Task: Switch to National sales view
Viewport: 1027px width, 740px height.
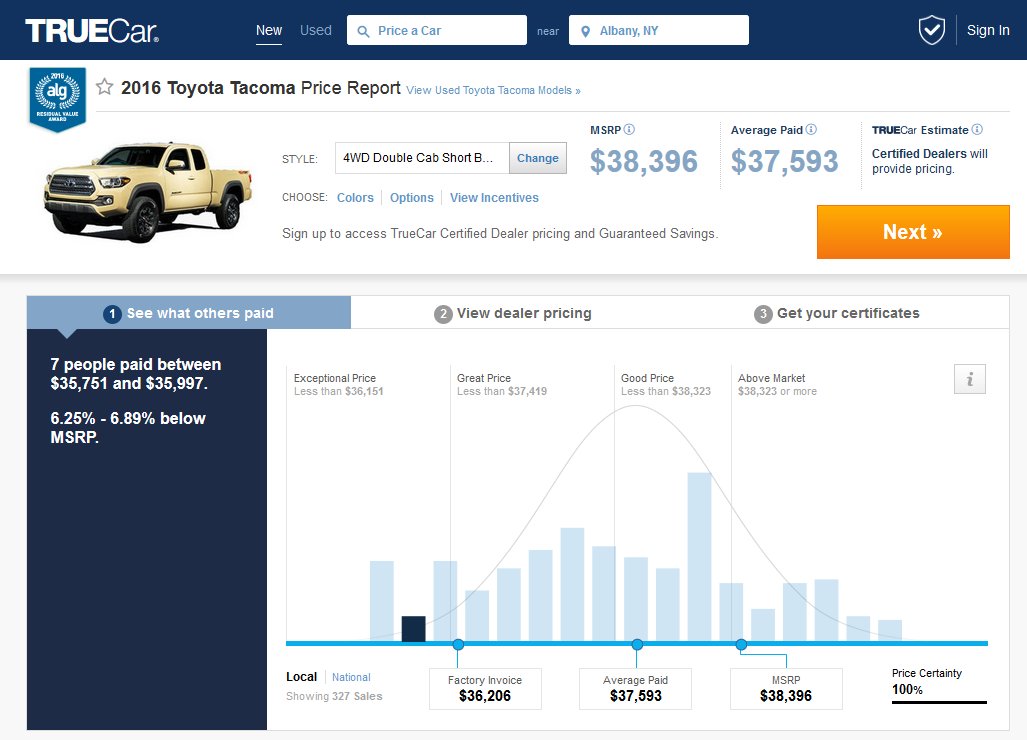Action: (351, 677)
